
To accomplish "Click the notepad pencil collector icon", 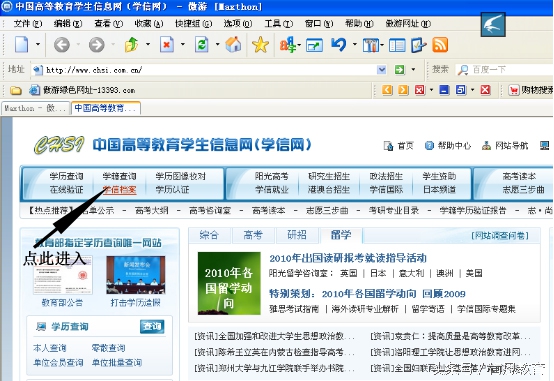I will 419,45.
